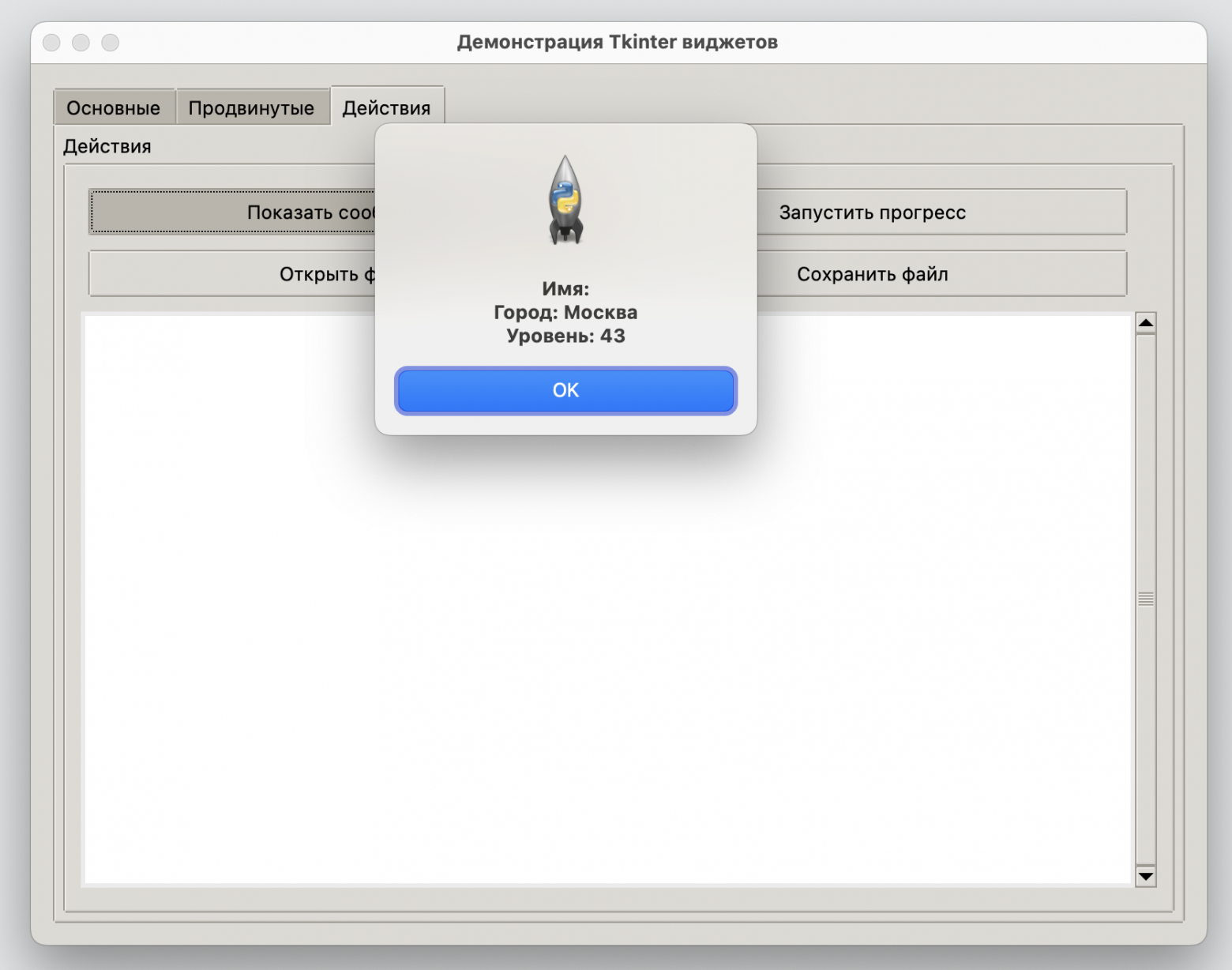This screenshot has width=1232, height=970.
Task: Click the Имя: line in the dialog
Action: click(x=565, y=289)
